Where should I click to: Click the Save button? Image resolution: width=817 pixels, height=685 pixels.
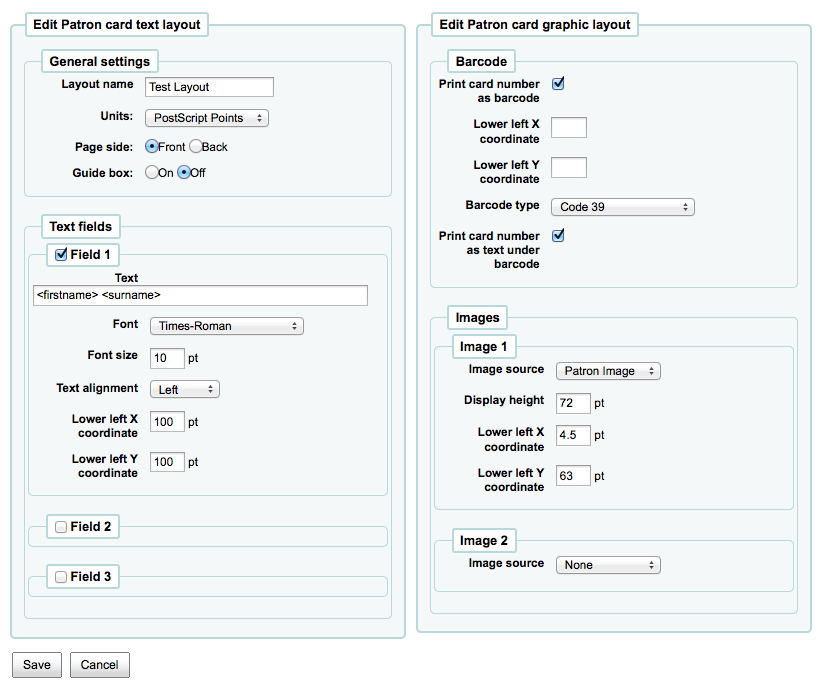point(37,665)
